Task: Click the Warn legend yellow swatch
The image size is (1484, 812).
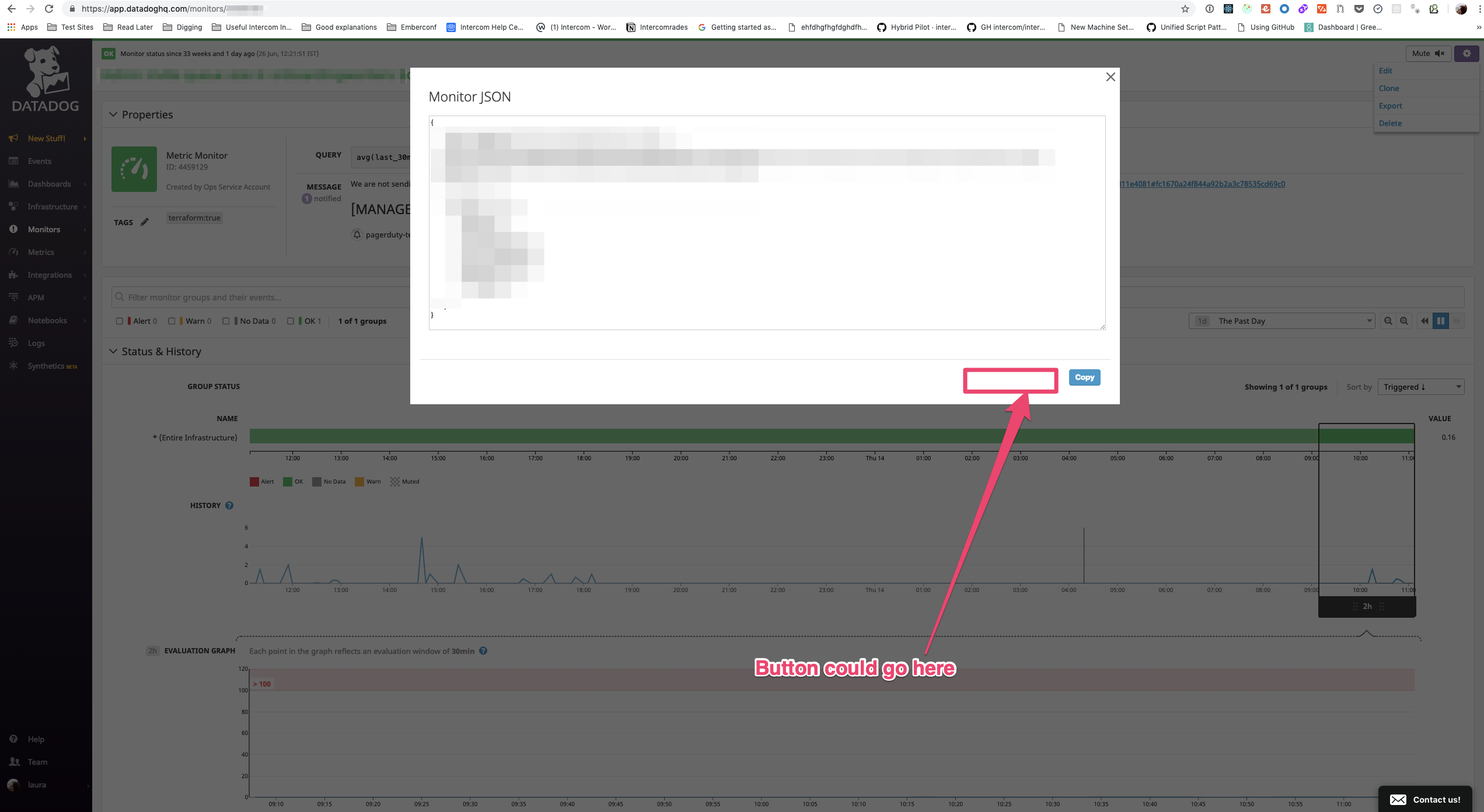Action: pos(359,482)
